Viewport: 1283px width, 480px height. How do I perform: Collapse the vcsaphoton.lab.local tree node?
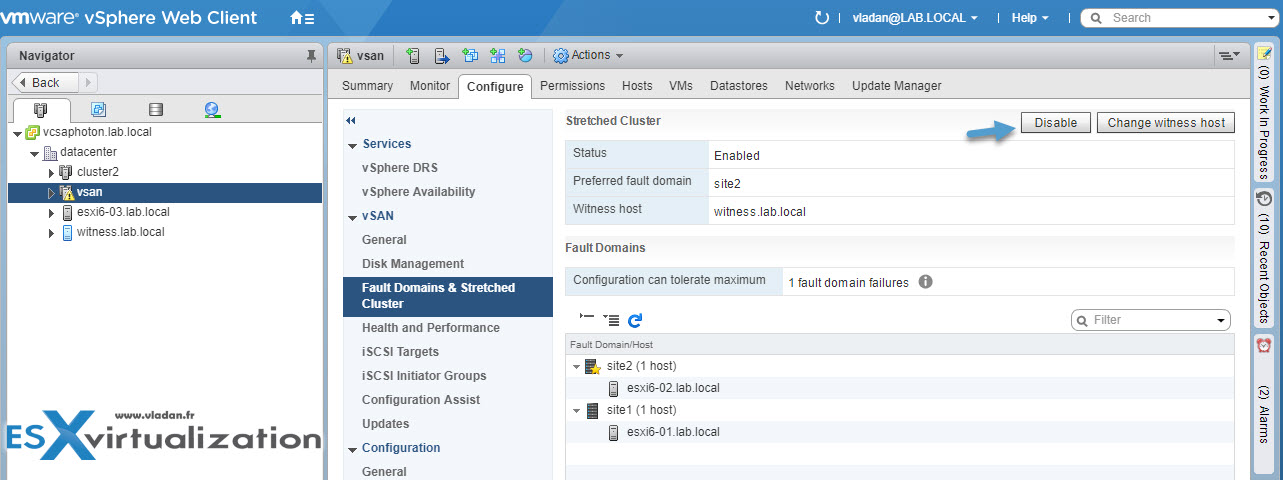[18, 132]
